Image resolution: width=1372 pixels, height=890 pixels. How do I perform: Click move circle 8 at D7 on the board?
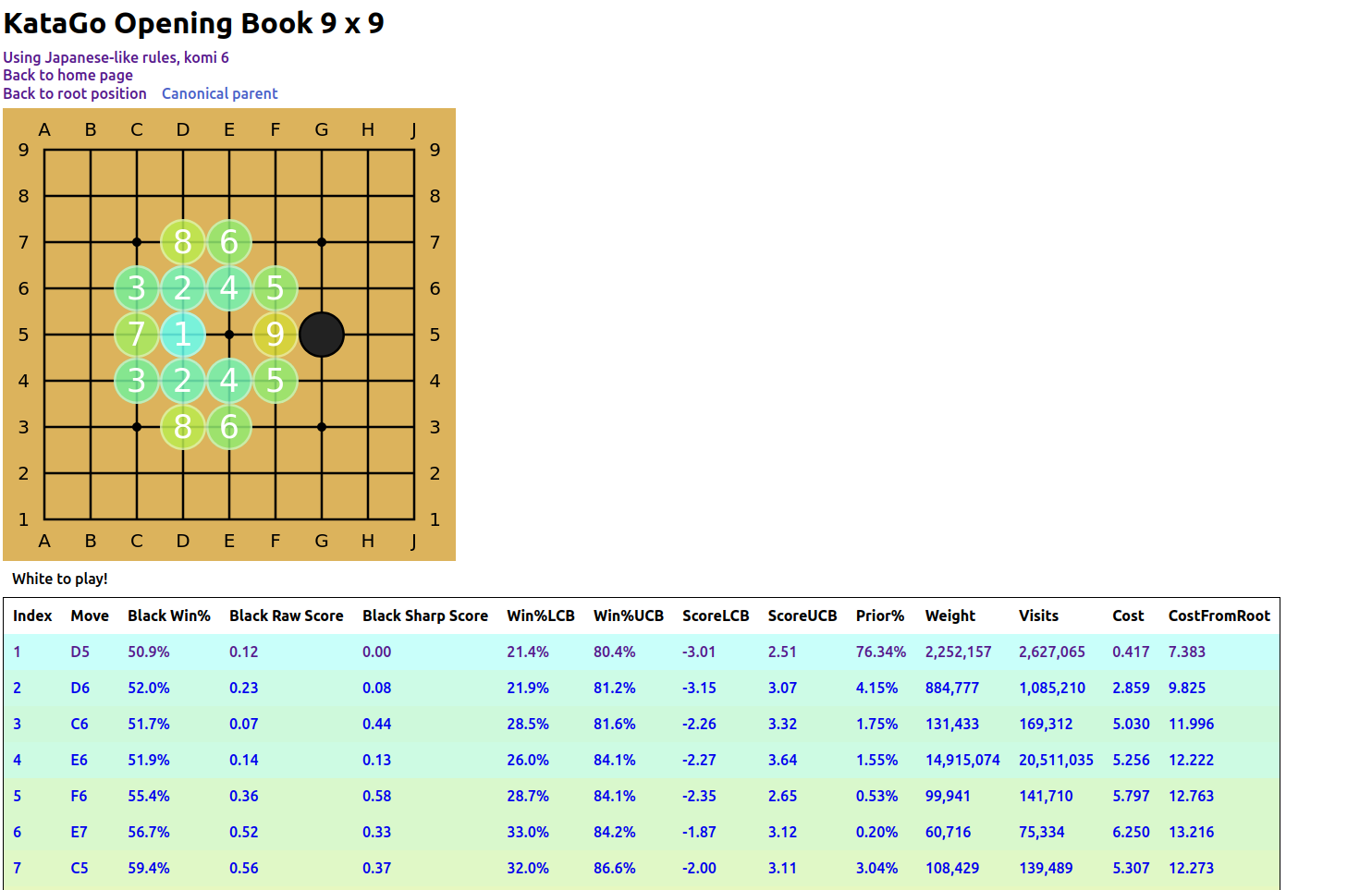coord(183,242)
